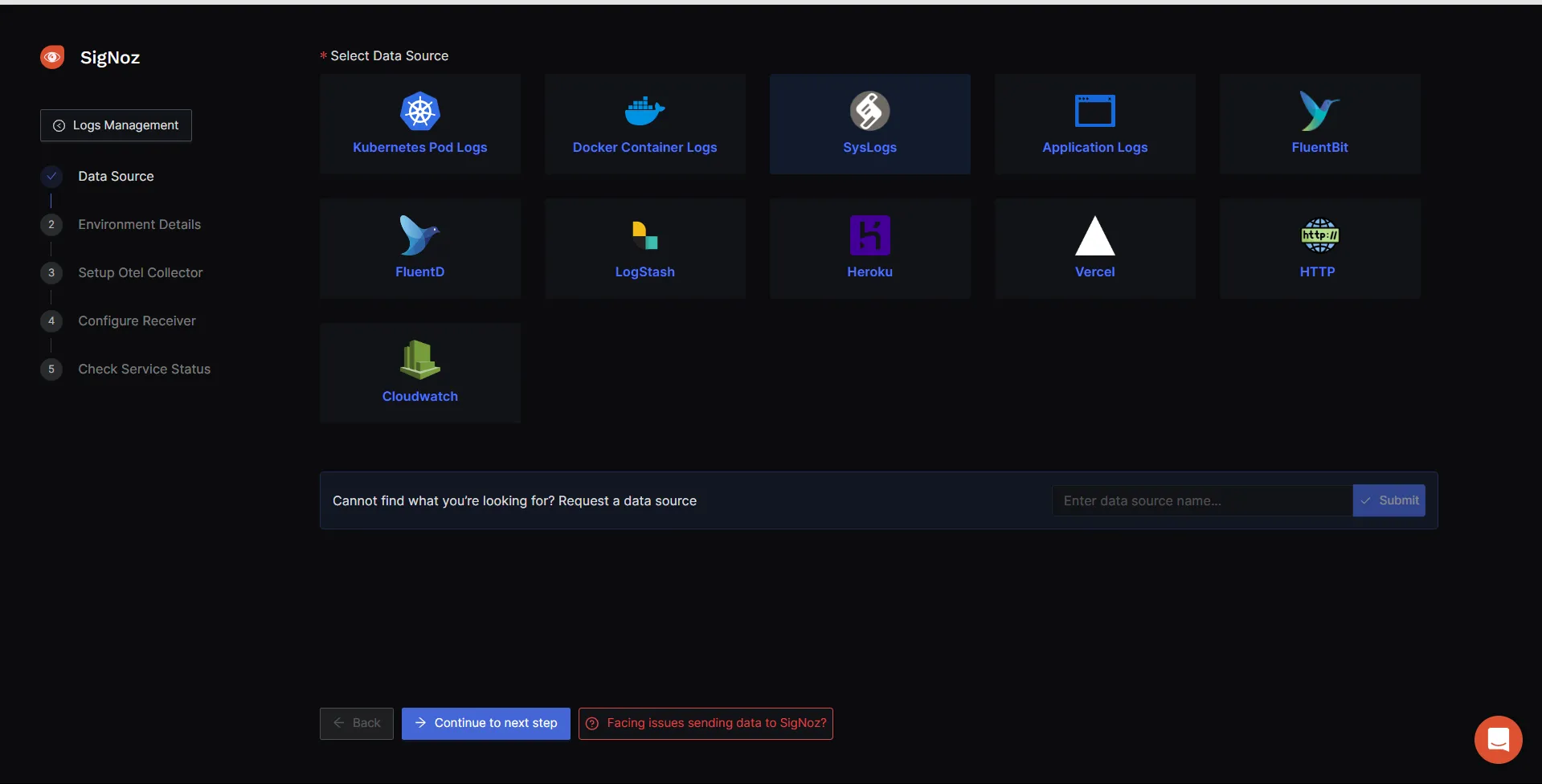Choose the FluentBit bird icon
Viewport: 1542px width, 784px height.
click(1319, 112)
